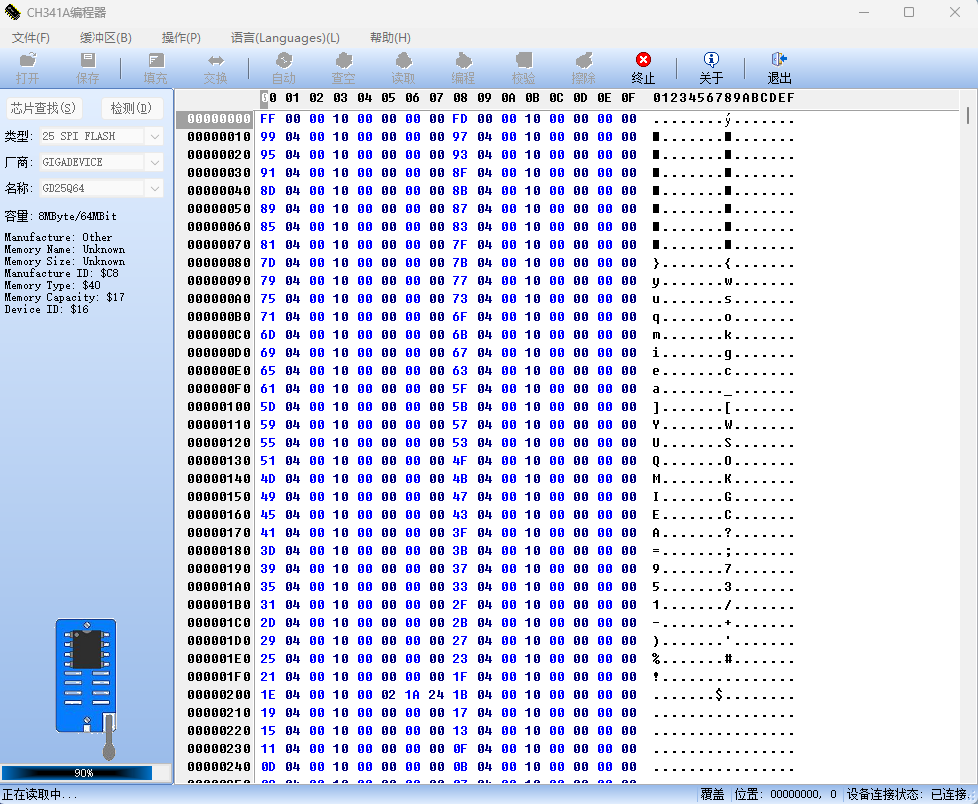
Task: Click the 检测(D) detect button
Action: pyautogui.click(x=131, y=108)
